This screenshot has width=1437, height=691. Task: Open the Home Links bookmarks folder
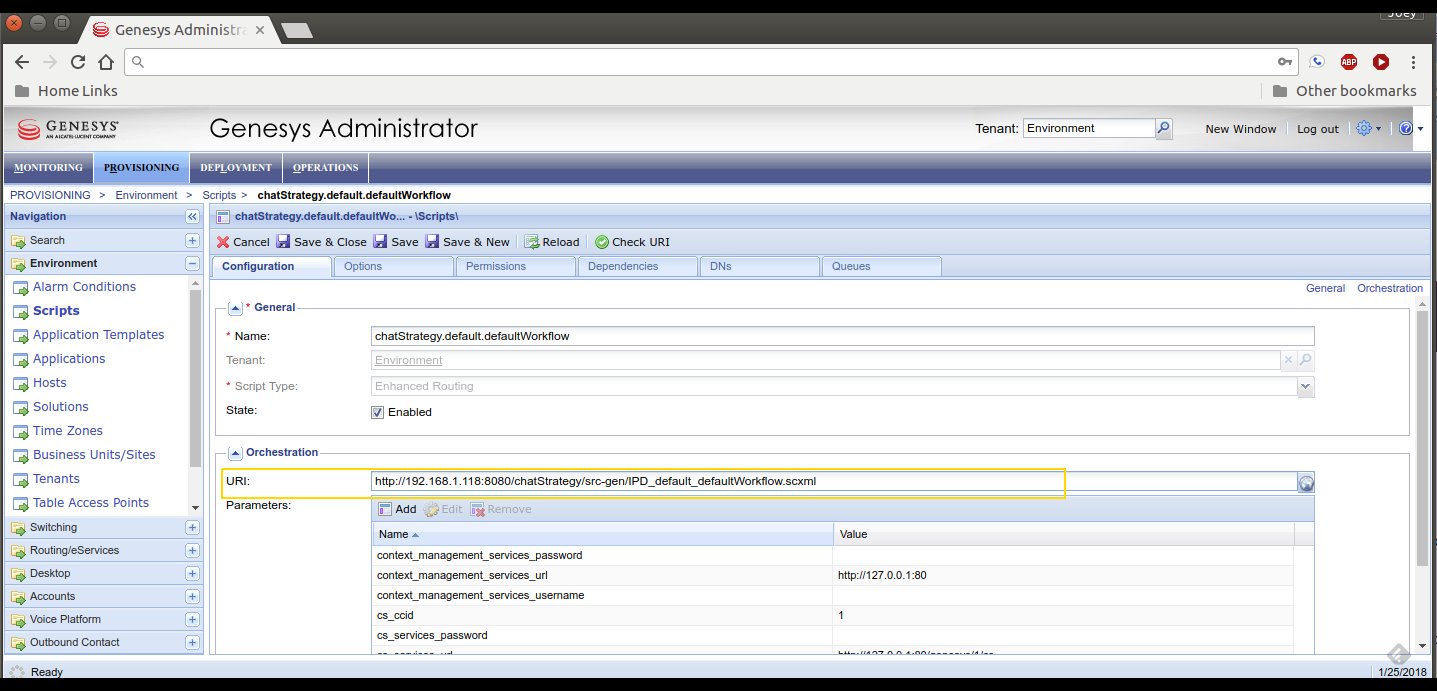(x=66, y=91)
